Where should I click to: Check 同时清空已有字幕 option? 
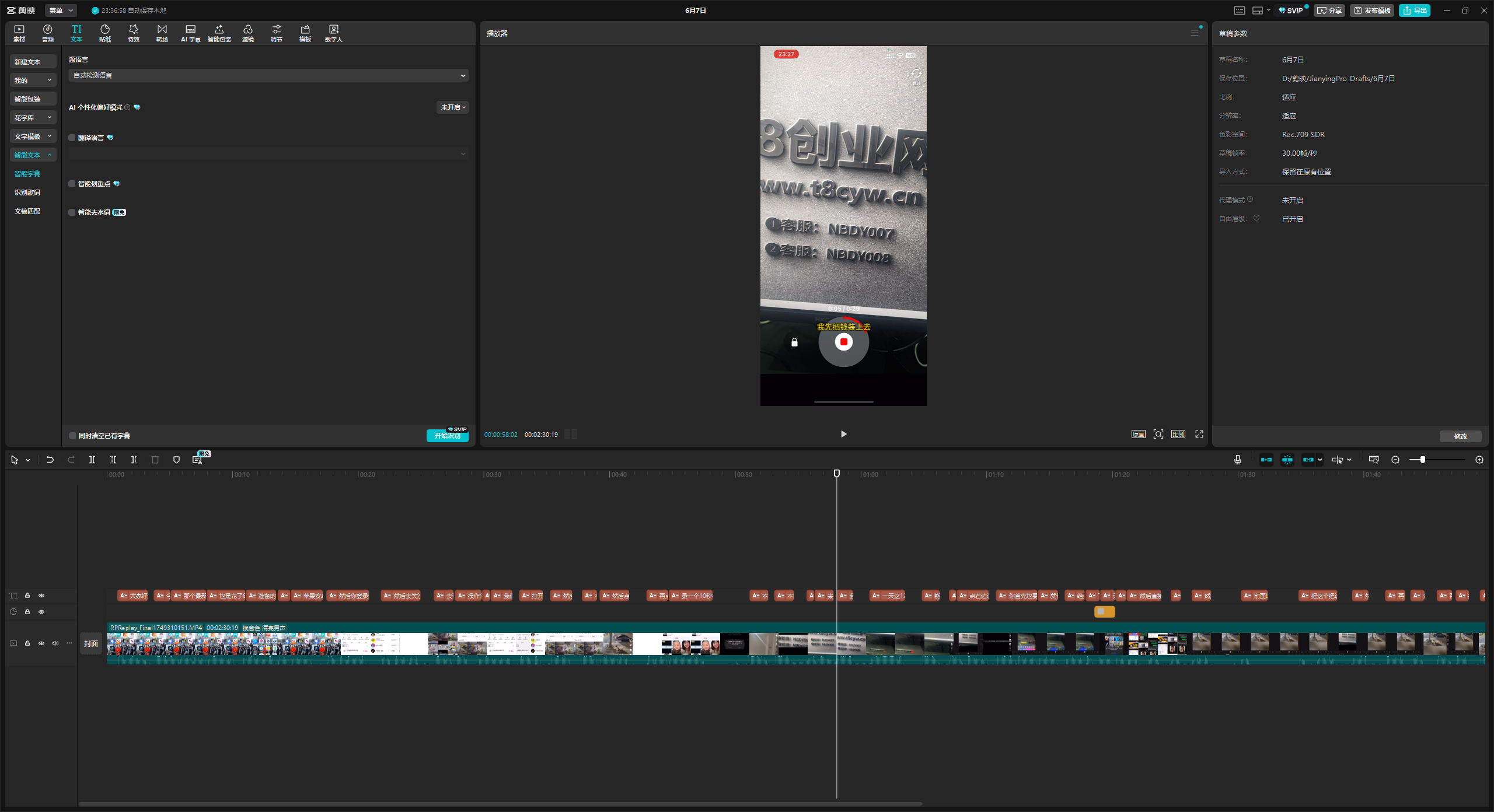(72, 436)
